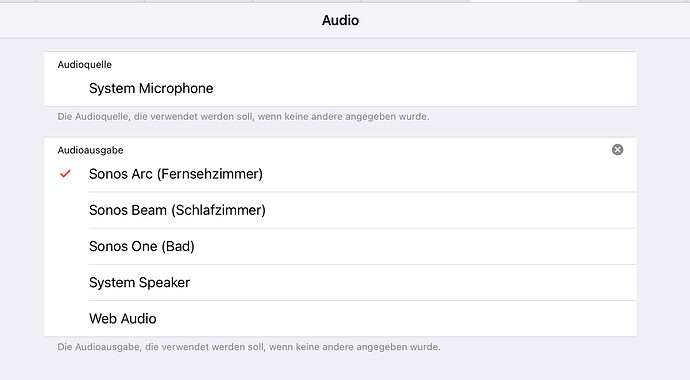This screenshot has width=690, height=380.
Task: Click the Audioquelle section header
Action: [84, 65]
